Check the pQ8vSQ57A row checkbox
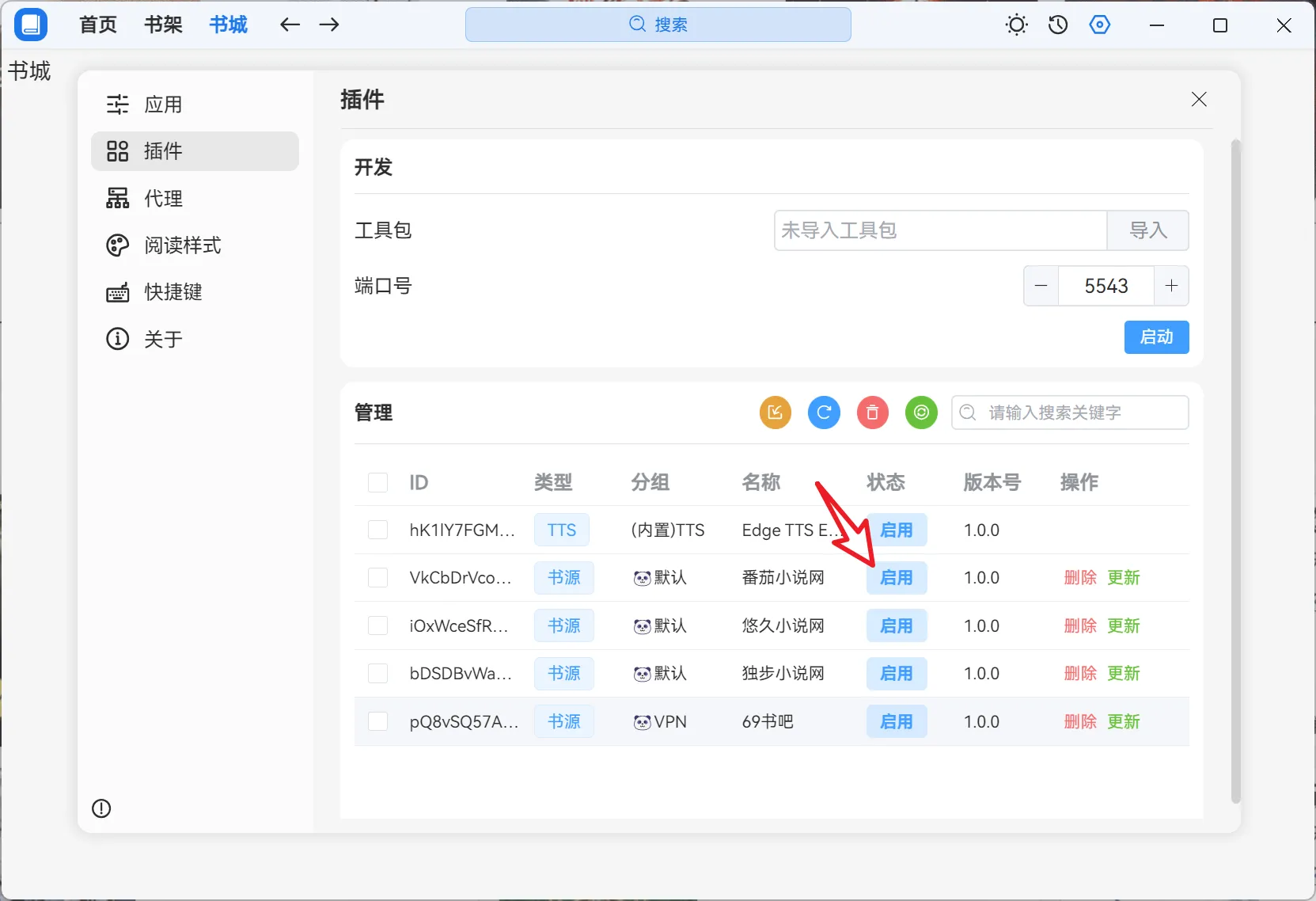Screen dimensions: 1316x901 (377, 721)
